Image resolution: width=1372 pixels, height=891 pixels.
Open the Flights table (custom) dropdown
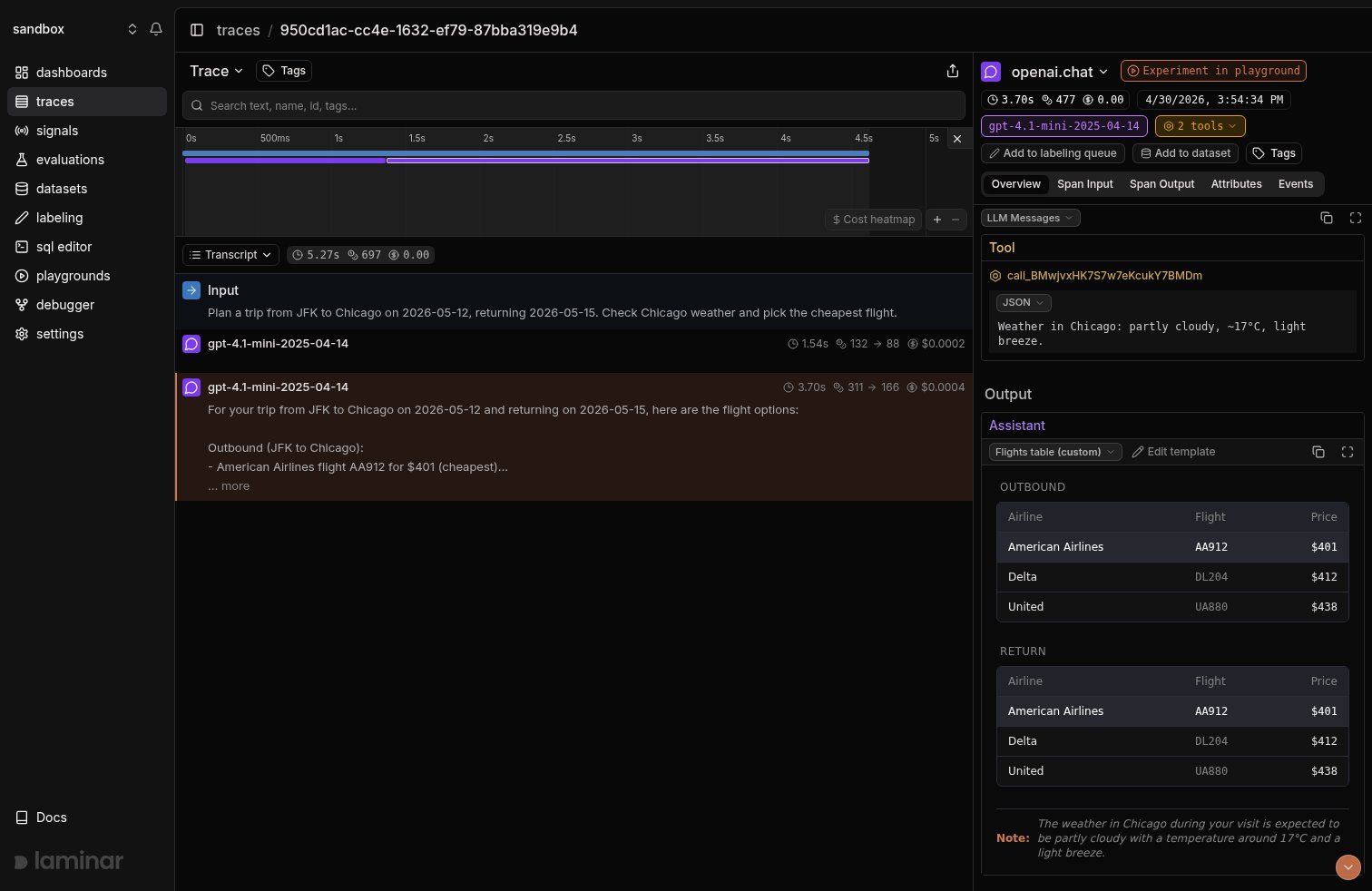[x=1055, y=452]
